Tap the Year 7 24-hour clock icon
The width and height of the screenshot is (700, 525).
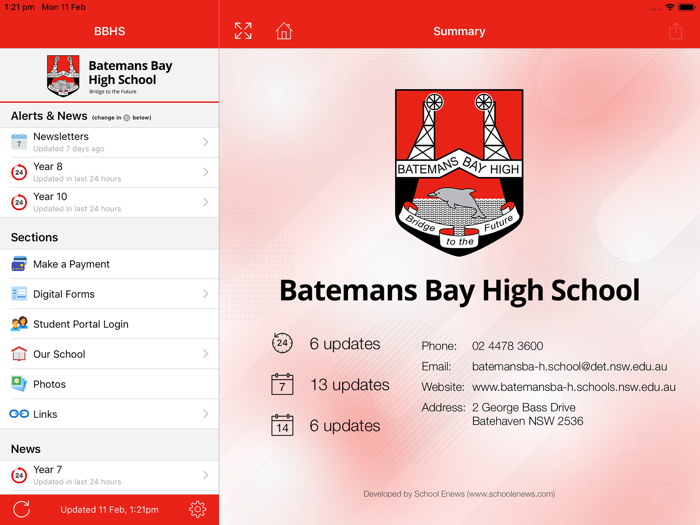point(19,475)
